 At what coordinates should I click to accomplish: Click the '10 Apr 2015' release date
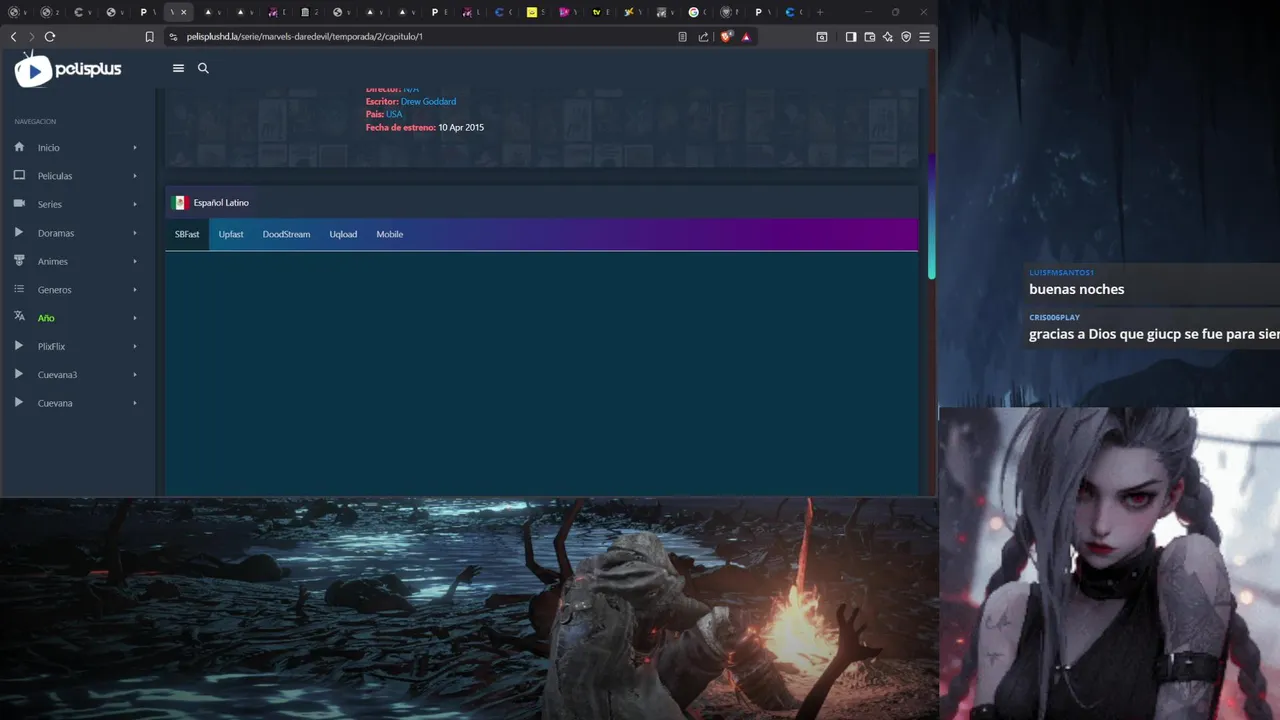click(x=461, y=128)
